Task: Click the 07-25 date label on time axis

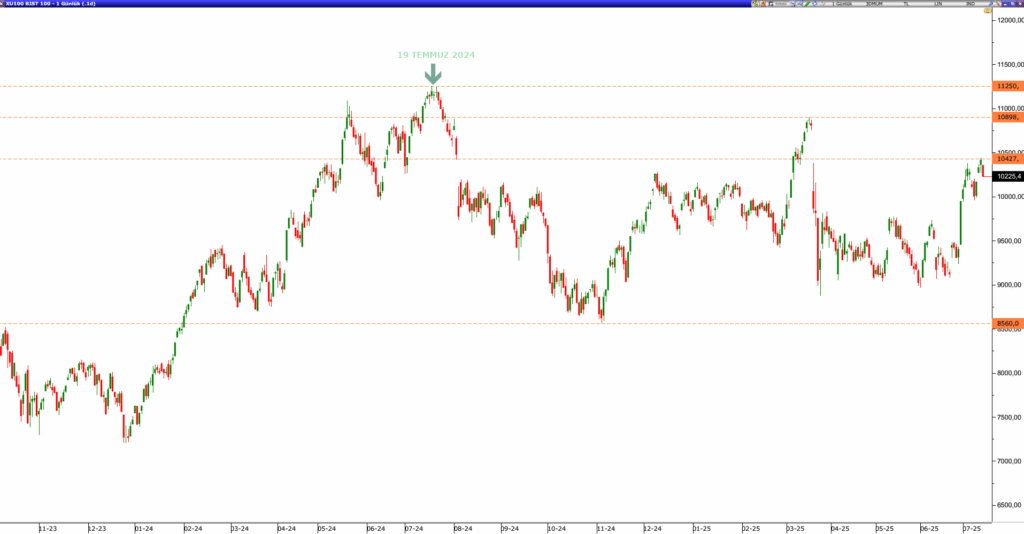Action: coord(972,529)
